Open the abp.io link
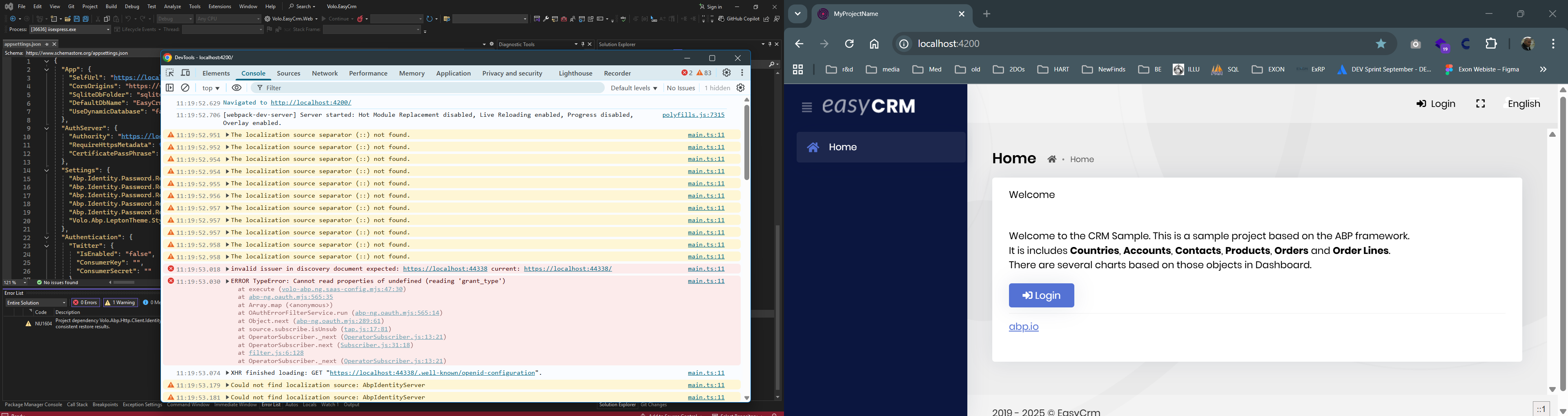The height and width of the screenshot is (416, 1568). pos(1023,327)
